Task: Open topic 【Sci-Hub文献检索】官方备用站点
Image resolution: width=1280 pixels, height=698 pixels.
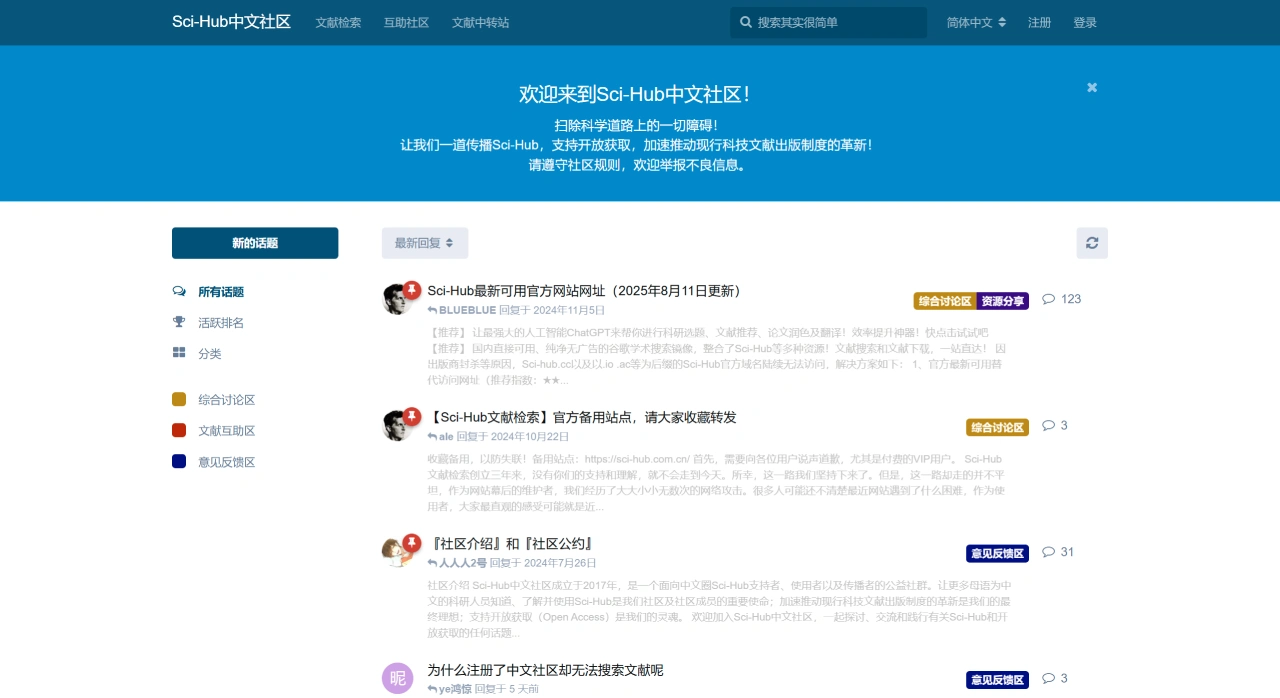Action: 581,417
